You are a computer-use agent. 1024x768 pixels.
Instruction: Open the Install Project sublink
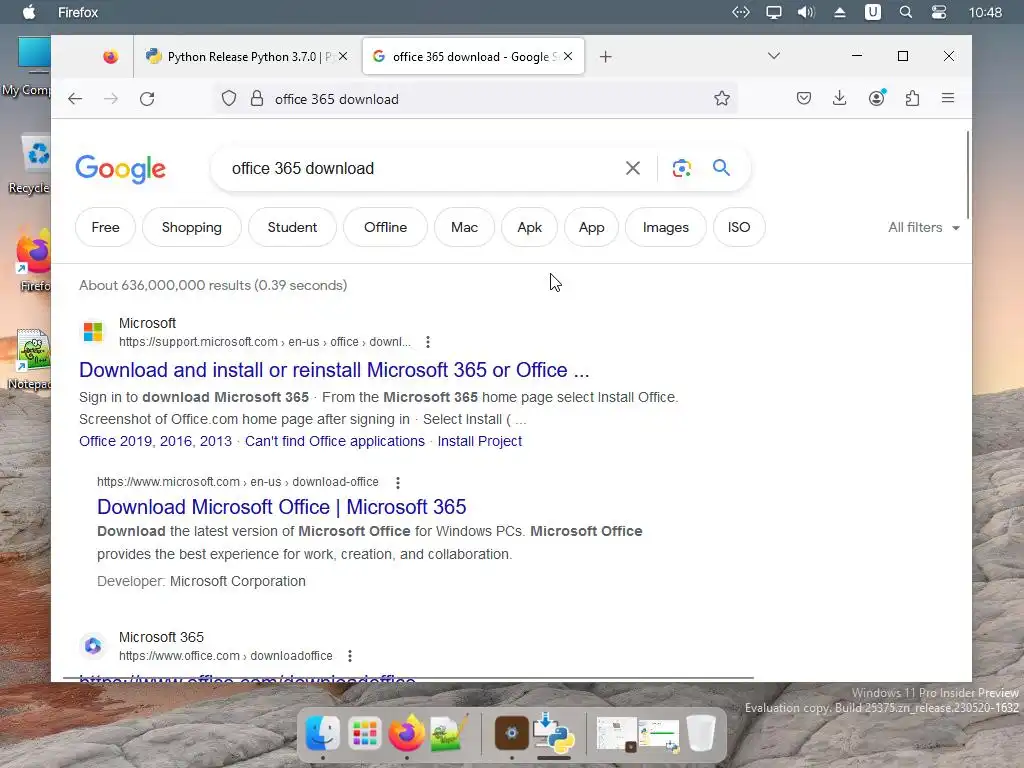479,441
